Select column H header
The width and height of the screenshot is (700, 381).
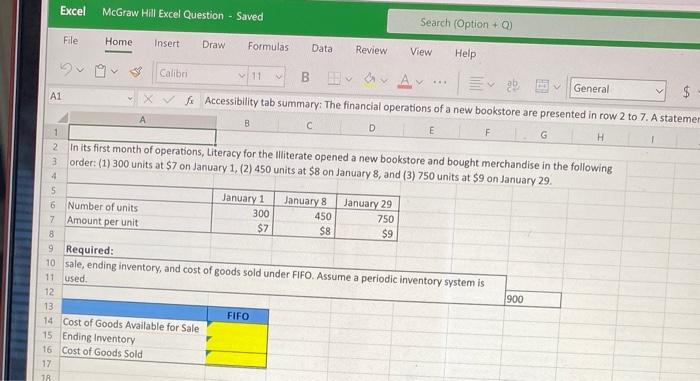600,137
